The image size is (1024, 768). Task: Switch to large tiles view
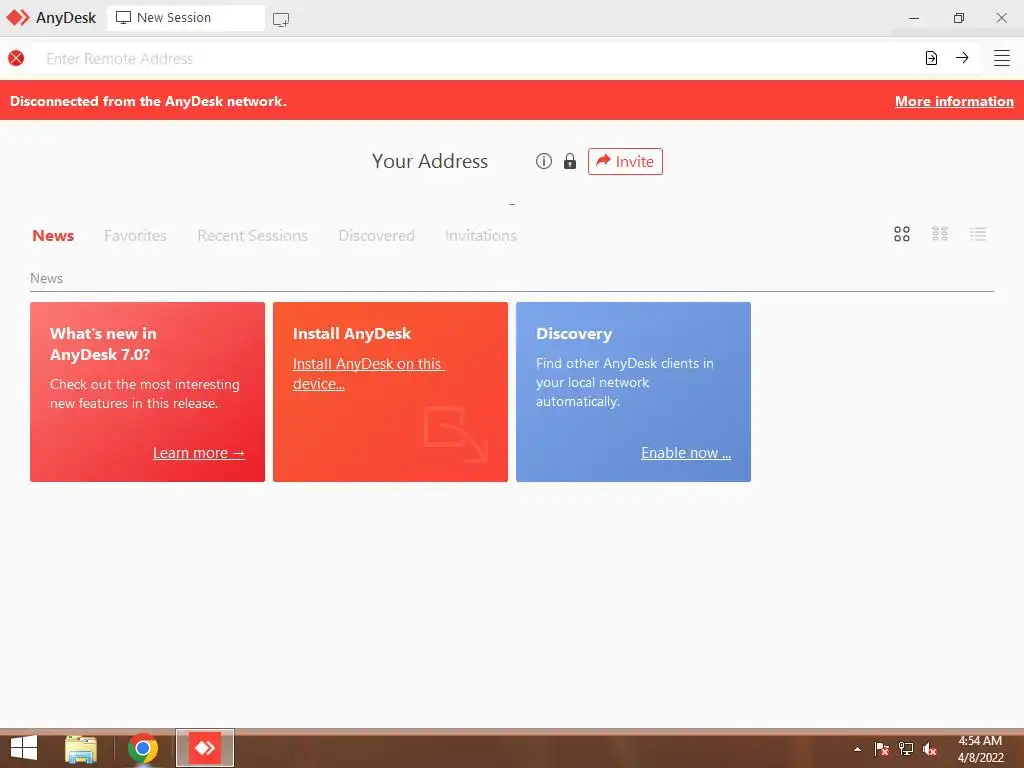pyautogui.click(x=902, y=234)
